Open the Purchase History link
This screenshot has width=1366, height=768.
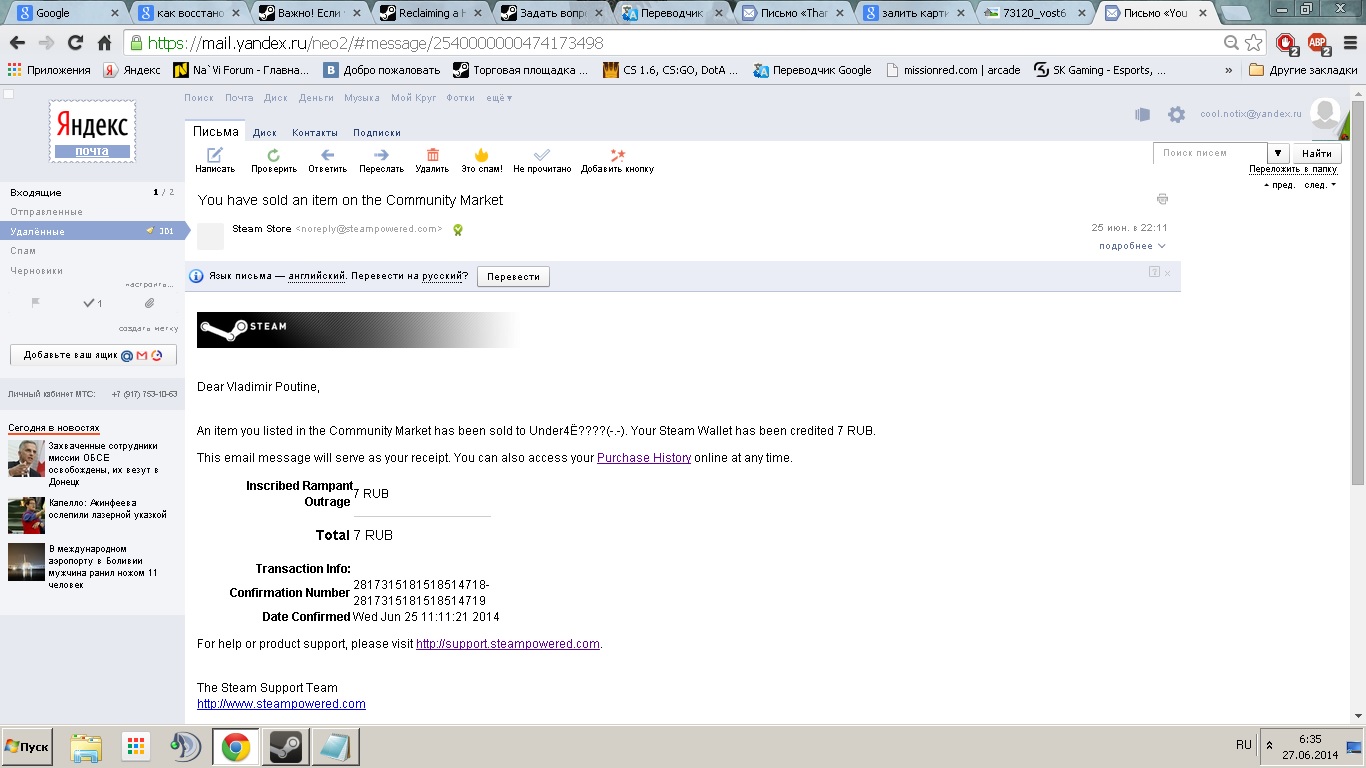click(x=644, y=458)
